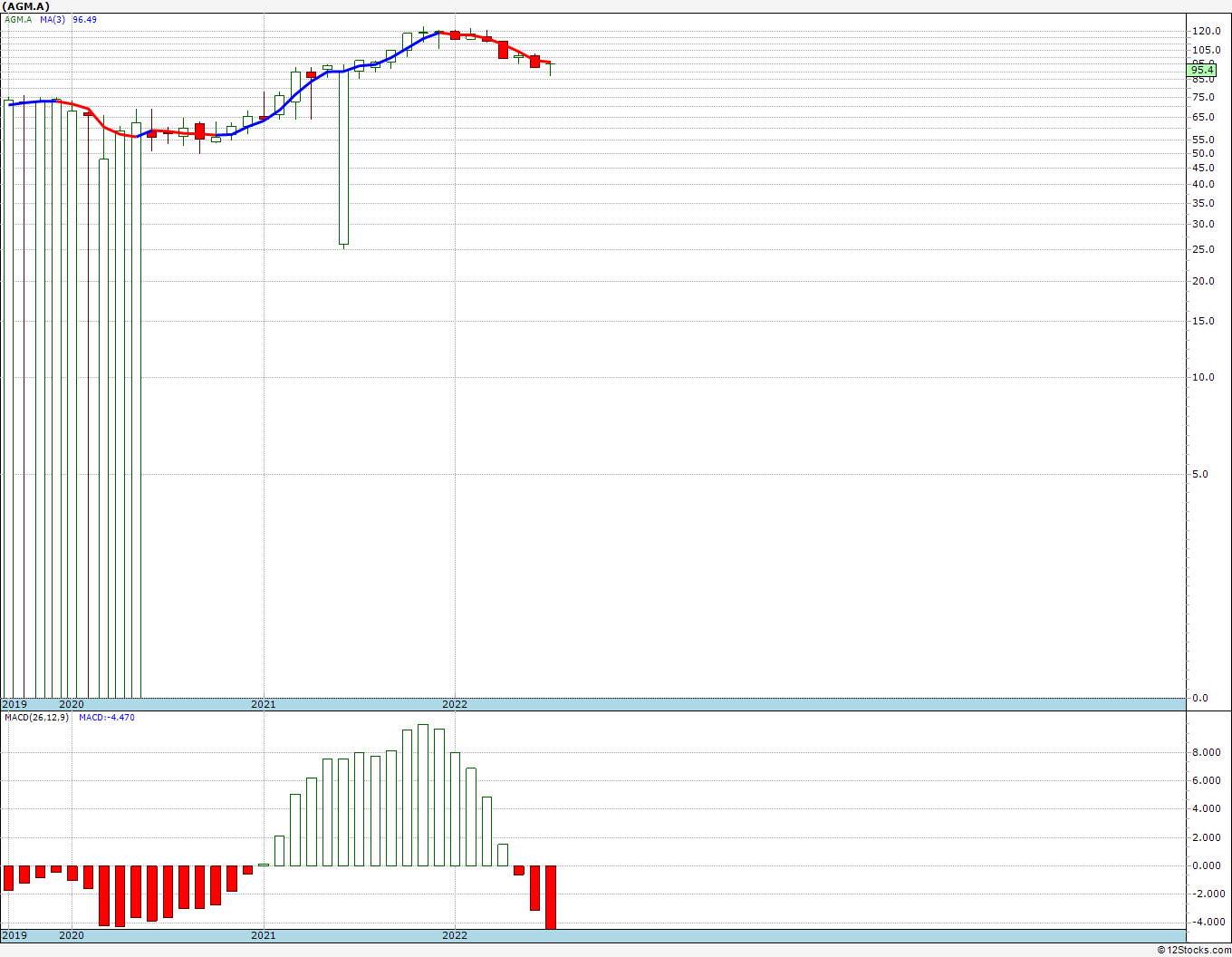
Task: Click the 20.0 price axis label
Action: tap(1204, 281)
